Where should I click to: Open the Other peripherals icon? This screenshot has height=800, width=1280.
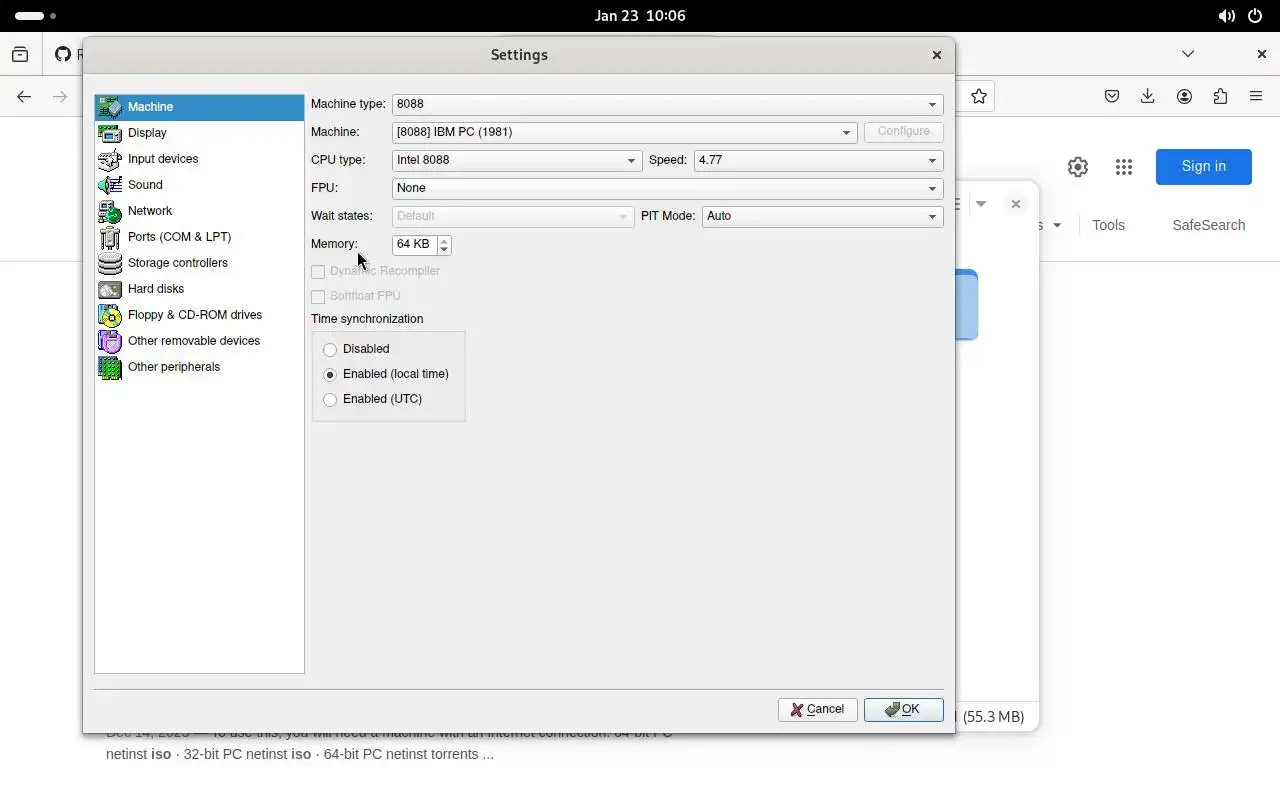coord(110,367)
